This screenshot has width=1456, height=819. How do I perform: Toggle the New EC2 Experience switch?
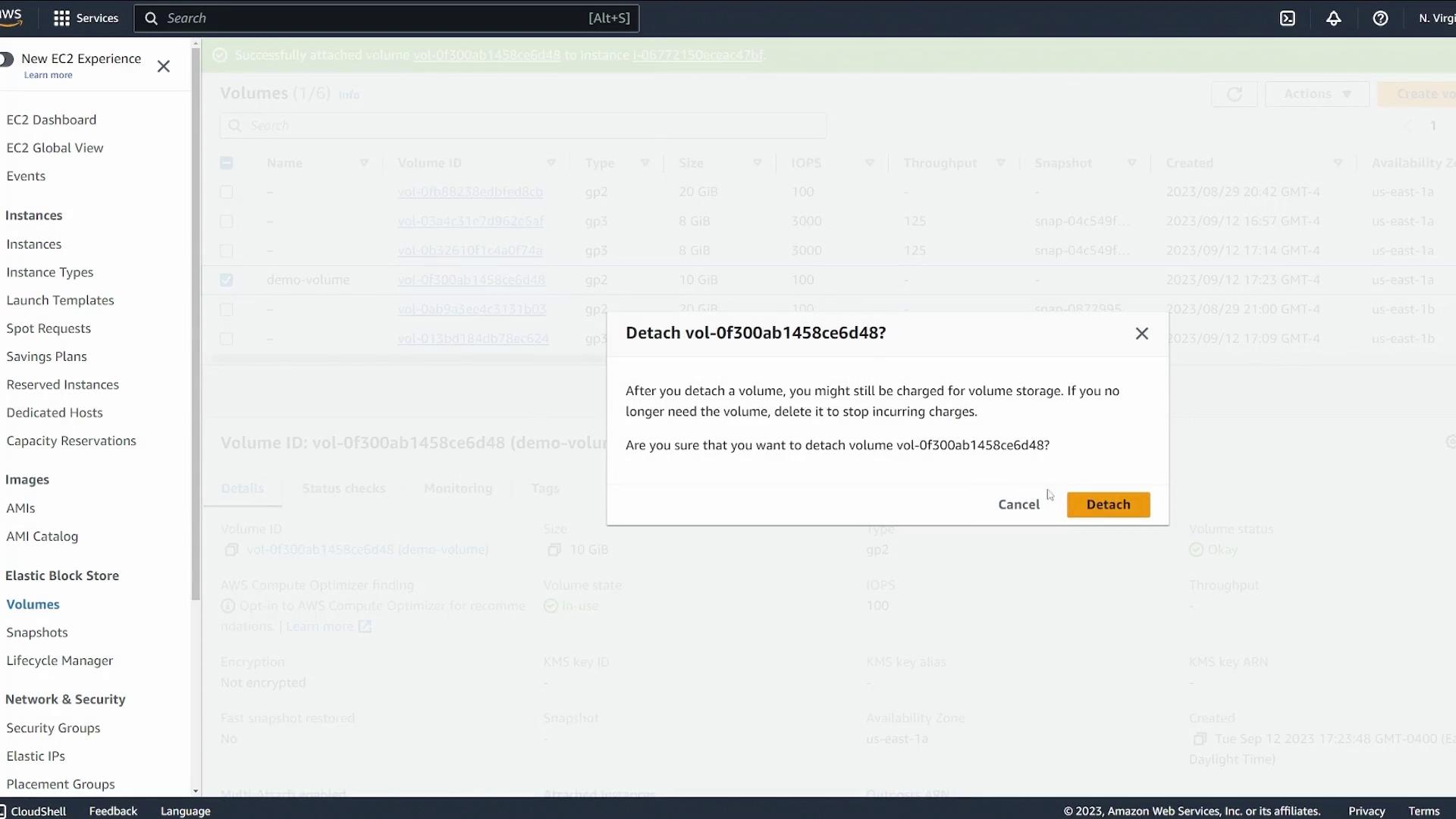7,59
